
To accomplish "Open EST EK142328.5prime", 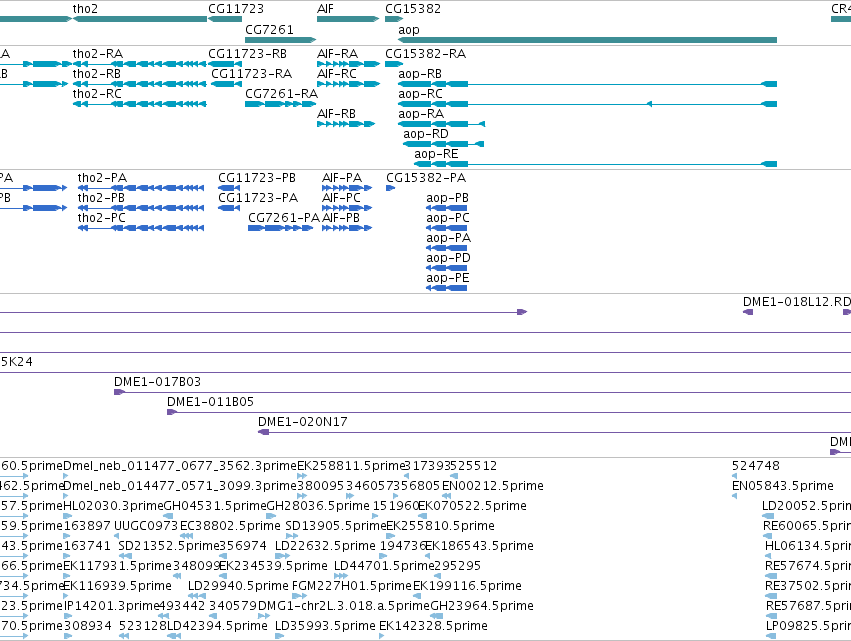I will 433,626.
